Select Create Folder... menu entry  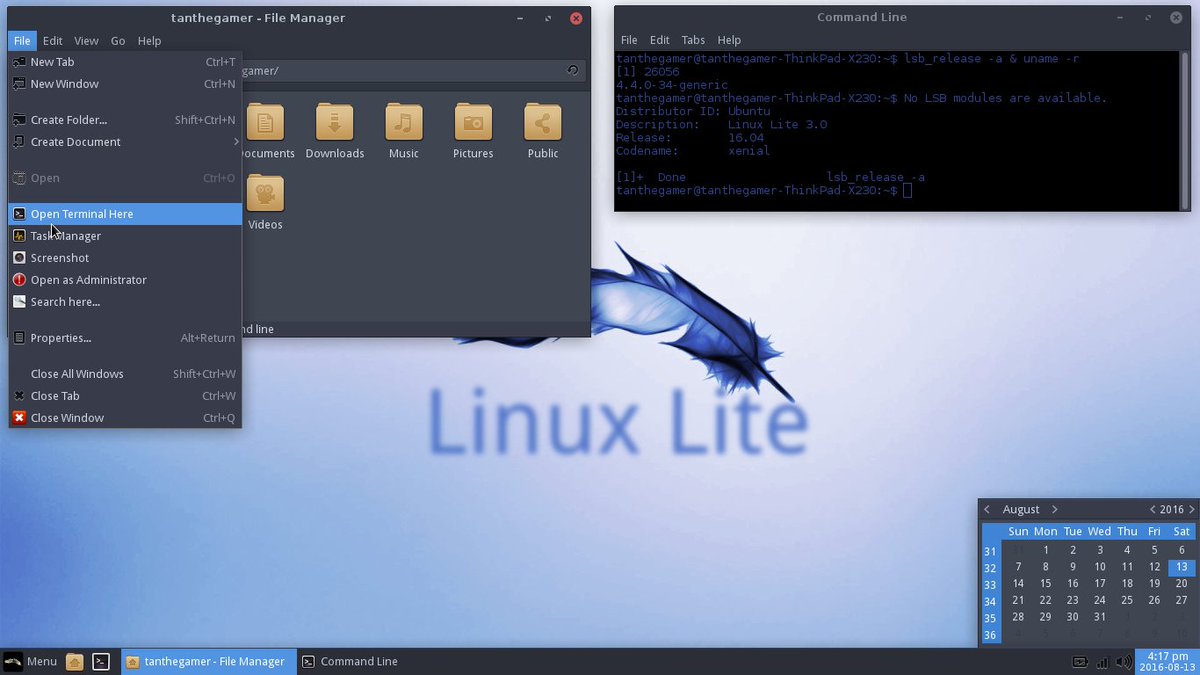tap(125, 120)
